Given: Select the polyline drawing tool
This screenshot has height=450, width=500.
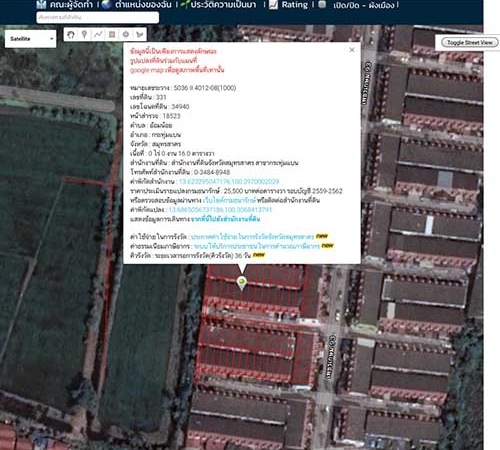Looking at the screenshot, I should pyautogui.click(x=98, y=34).
